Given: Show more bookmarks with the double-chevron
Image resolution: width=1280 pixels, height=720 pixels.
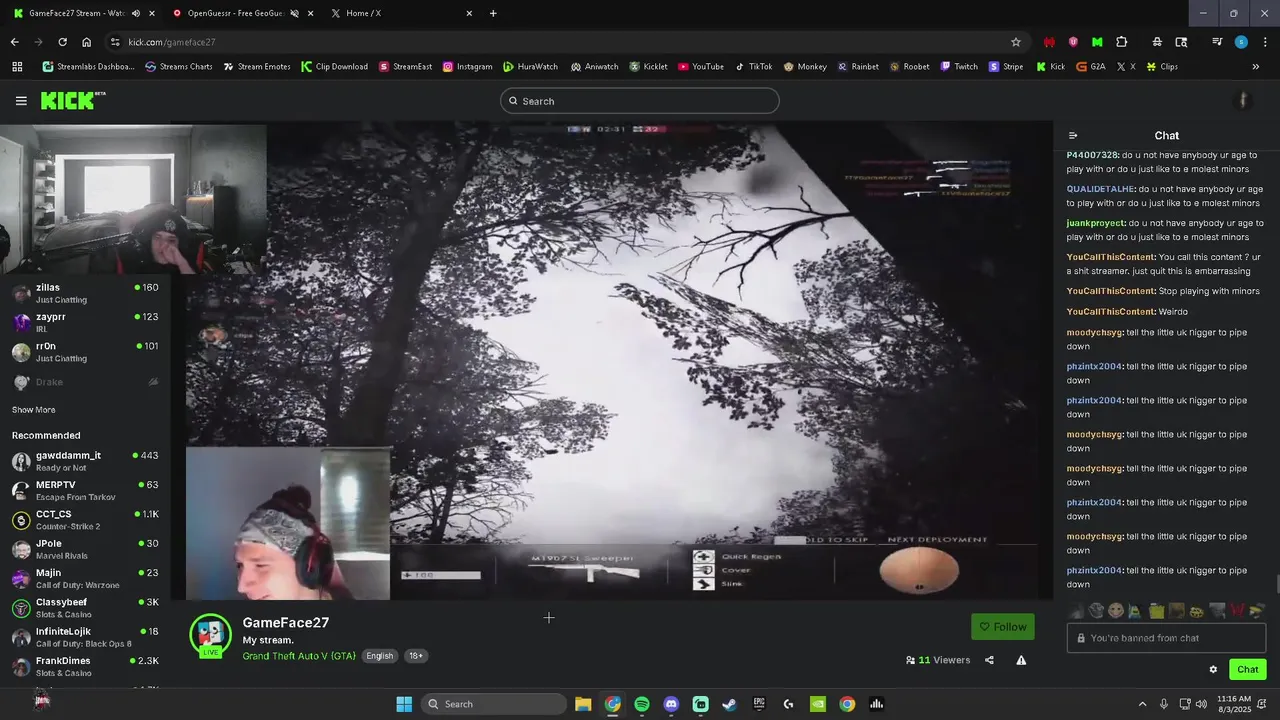Looking at the screenshot, I should coord(1256,66).
